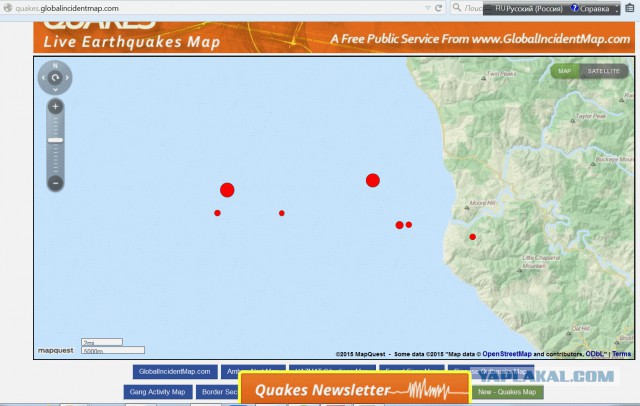Click the browser address bar URL
This screenshot has height=406, width=640.
[x=67, y=8]
